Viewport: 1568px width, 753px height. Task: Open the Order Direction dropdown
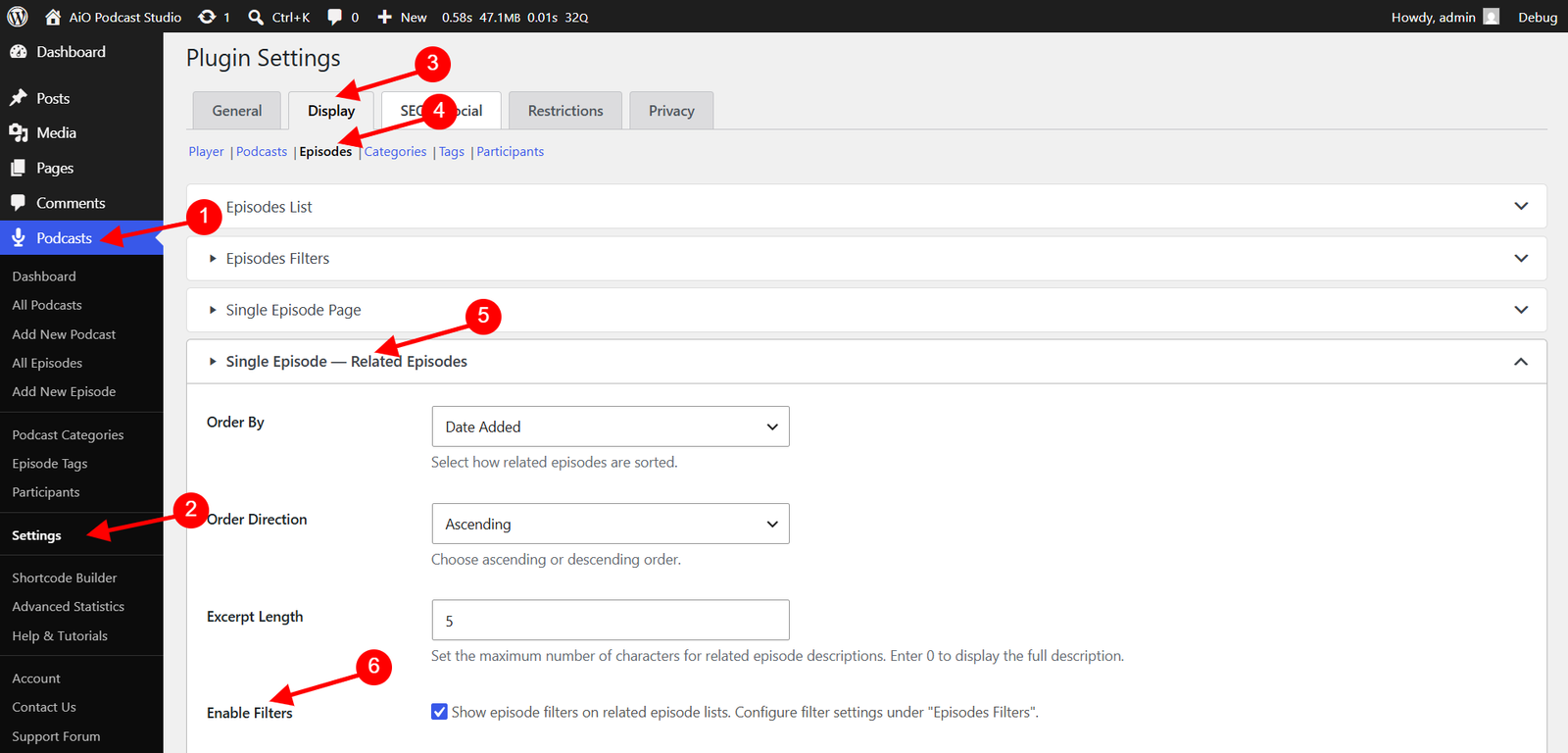[611, 524]
